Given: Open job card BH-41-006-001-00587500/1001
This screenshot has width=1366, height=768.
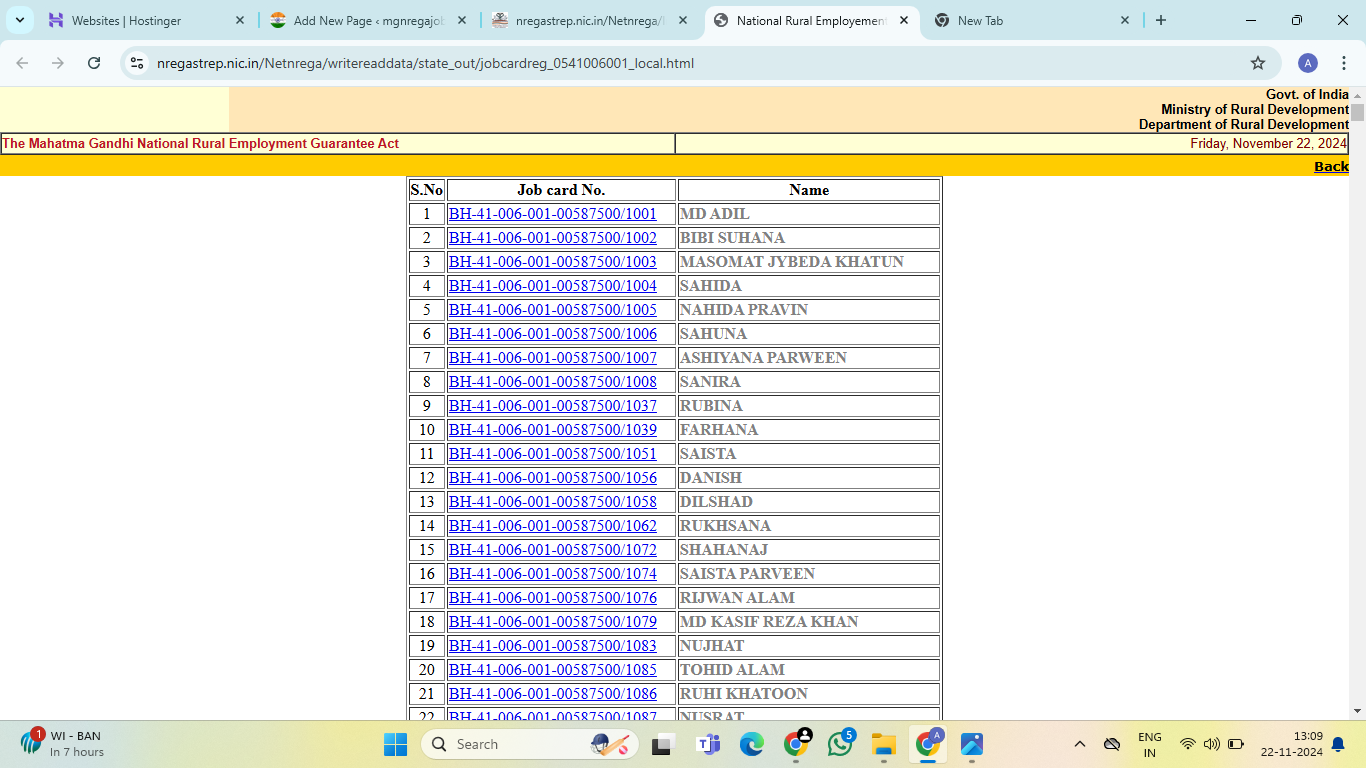Looking at the screenshot, I should coord(552,213).
